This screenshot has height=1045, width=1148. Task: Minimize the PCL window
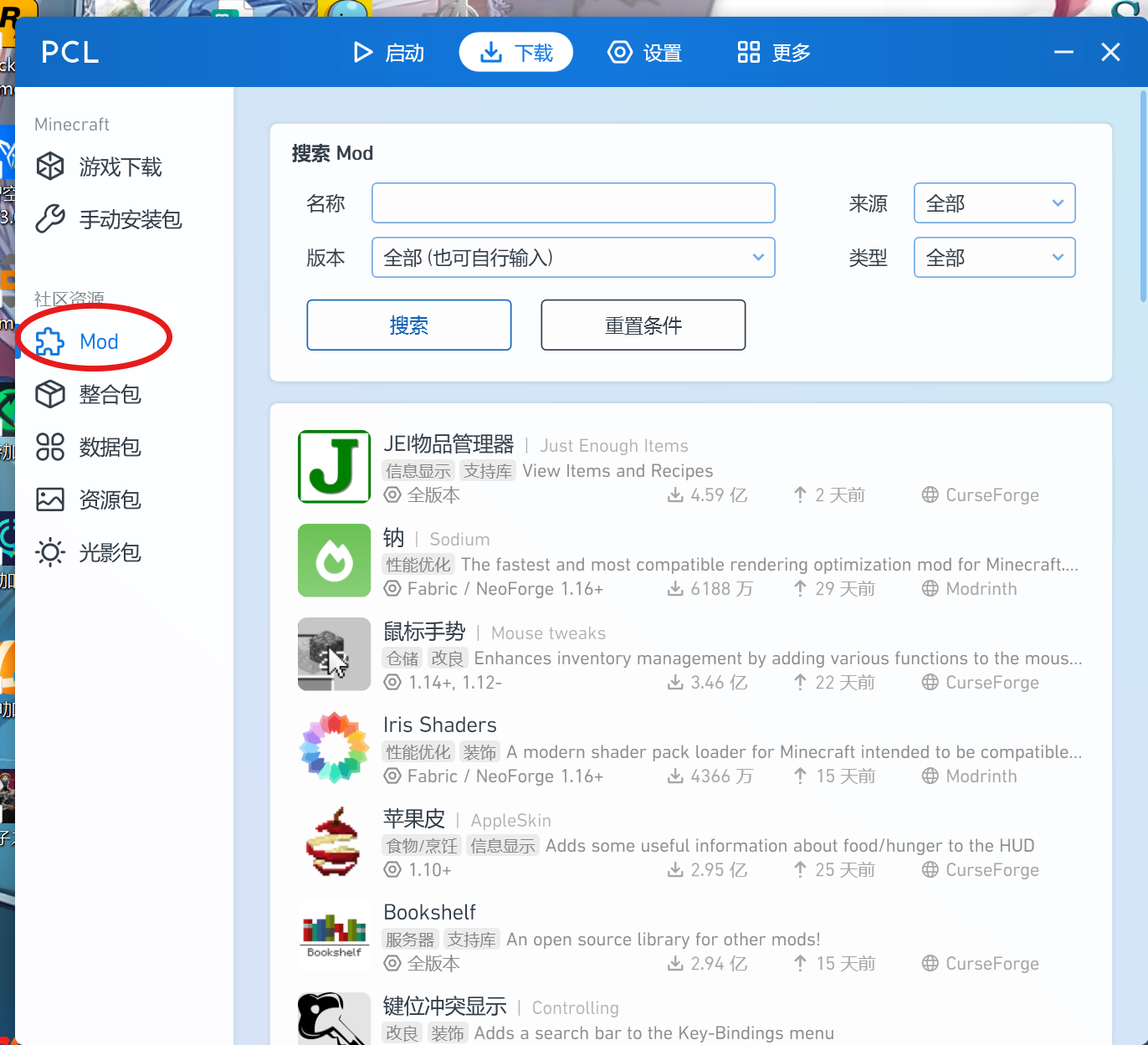pyautogui.click(x=1063, y=52)
